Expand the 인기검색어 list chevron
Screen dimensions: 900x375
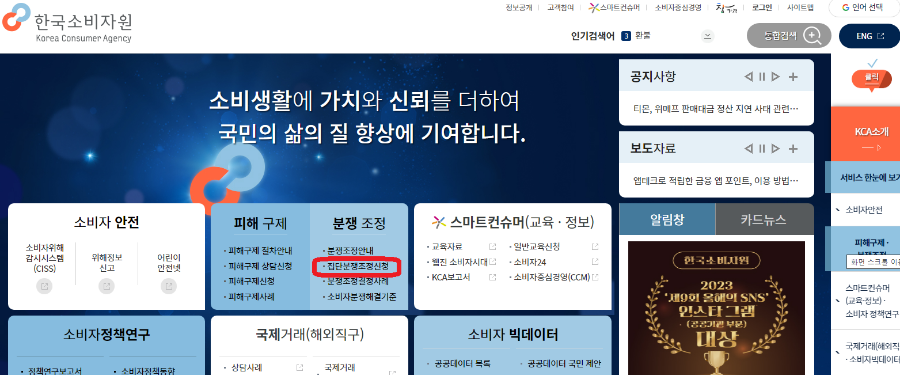708,36
